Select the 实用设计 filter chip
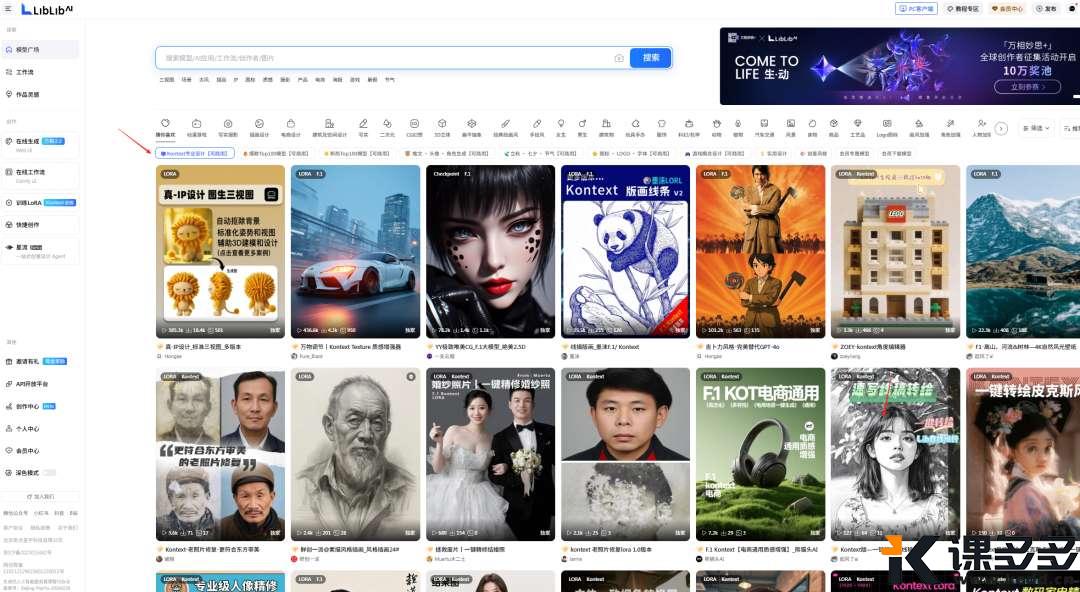This screenshot has width=1080, height=592. tap(773, 154)
